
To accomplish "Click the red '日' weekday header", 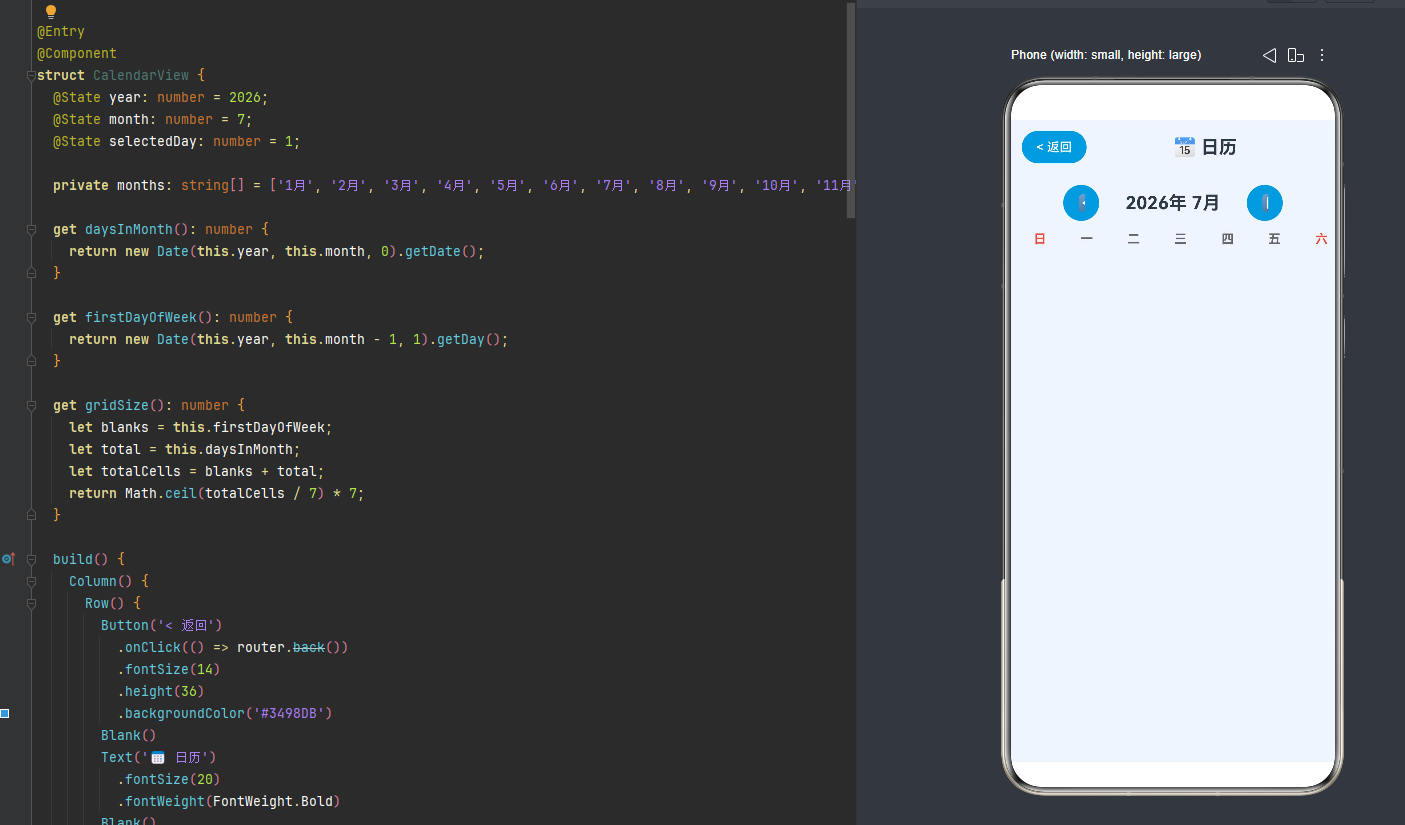I will (1040, 239).
